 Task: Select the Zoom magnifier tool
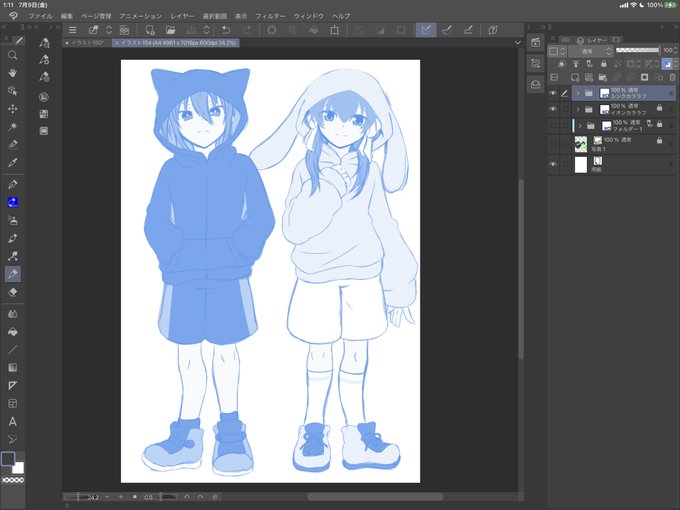pyautogui.click(x=13, y=55)
